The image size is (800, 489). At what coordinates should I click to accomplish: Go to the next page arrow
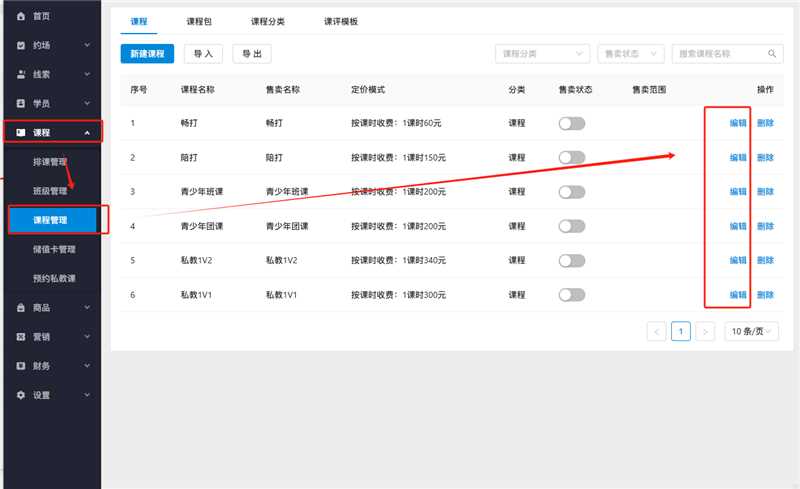tap(705, 332)
